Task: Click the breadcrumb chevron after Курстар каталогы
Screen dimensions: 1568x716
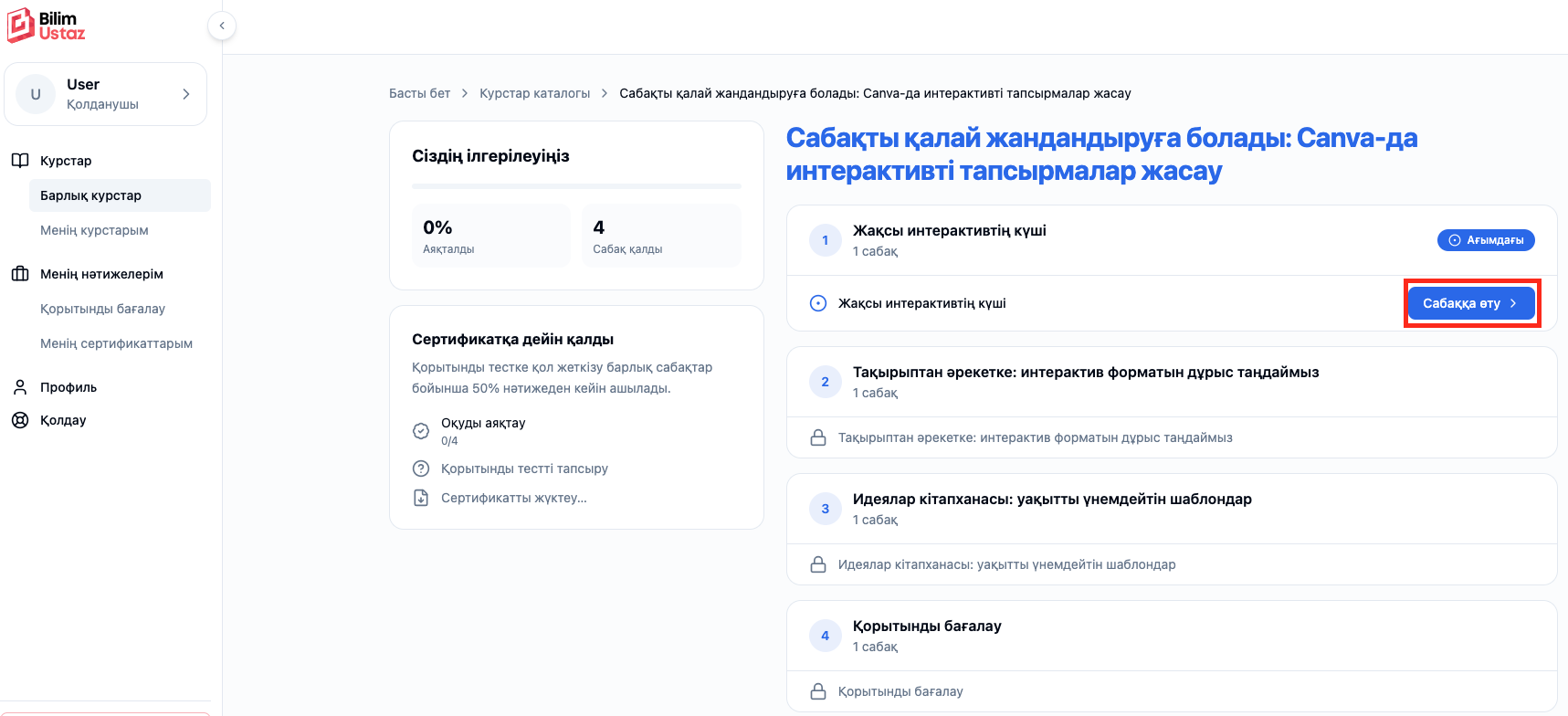Action: point(605,93)
